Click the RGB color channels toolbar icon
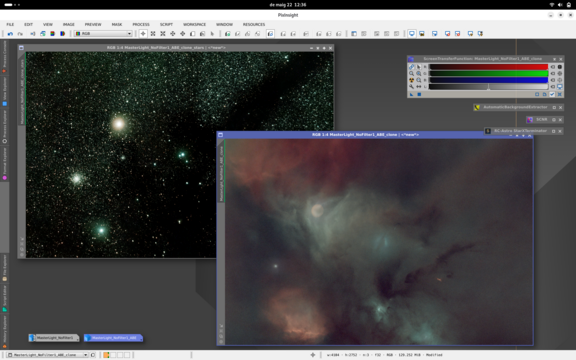Viewport: 576px width, 360px height. (53, 34)
